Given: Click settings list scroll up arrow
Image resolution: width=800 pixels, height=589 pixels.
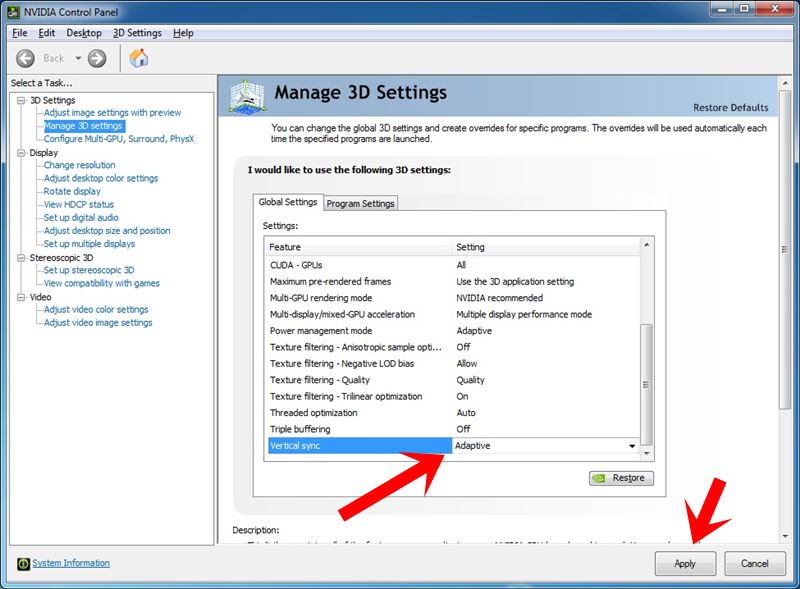Looking at the screenshot, I should pyautogui.click(x=646, y=245).
